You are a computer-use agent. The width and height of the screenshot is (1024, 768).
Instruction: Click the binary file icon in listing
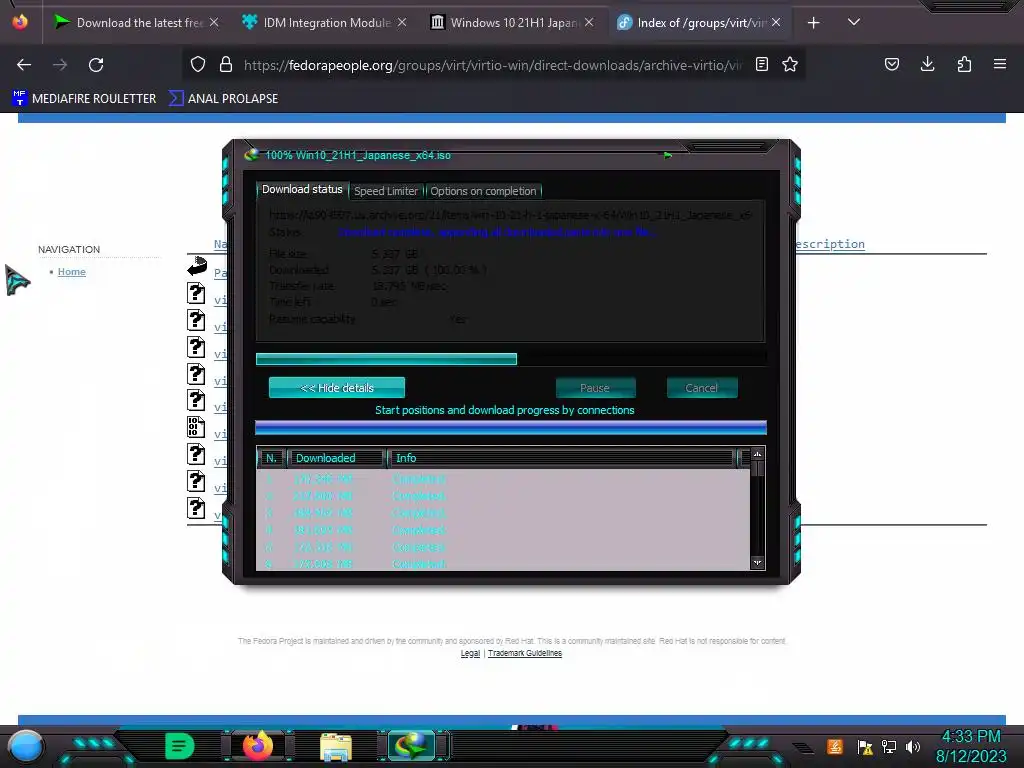(x=196, y=427)
